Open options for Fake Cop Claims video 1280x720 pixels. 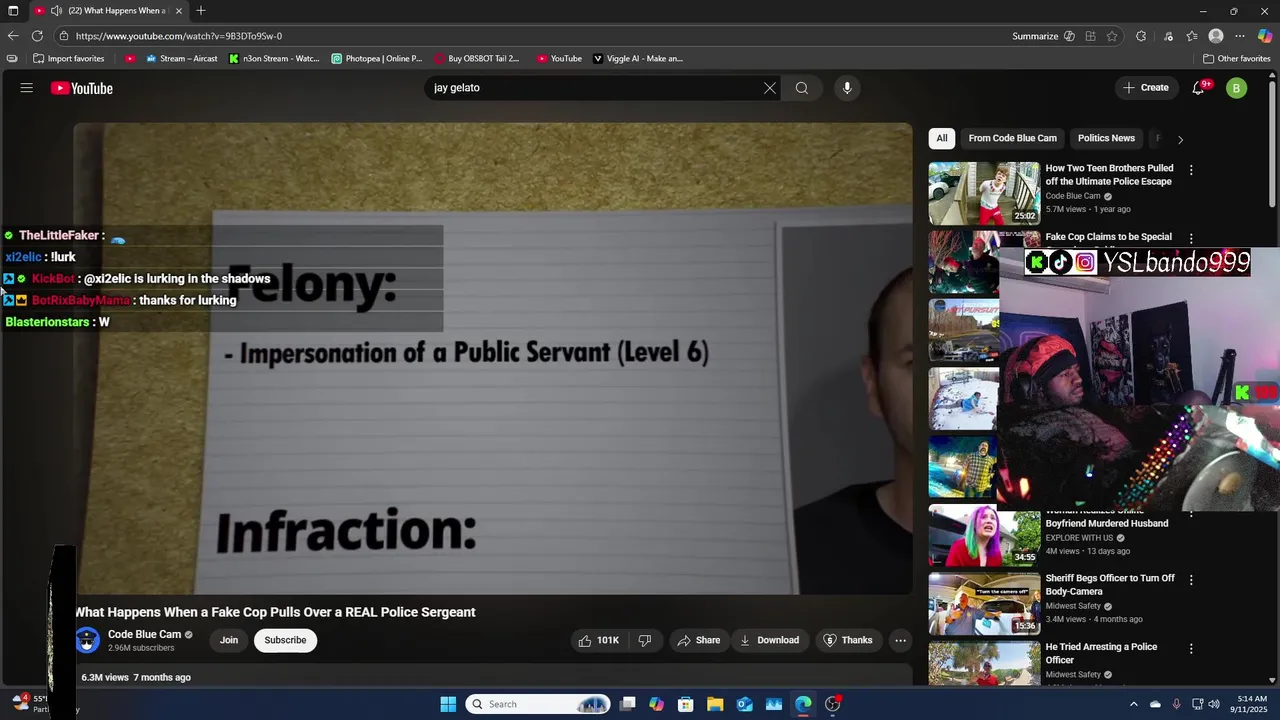[1191, 238]
